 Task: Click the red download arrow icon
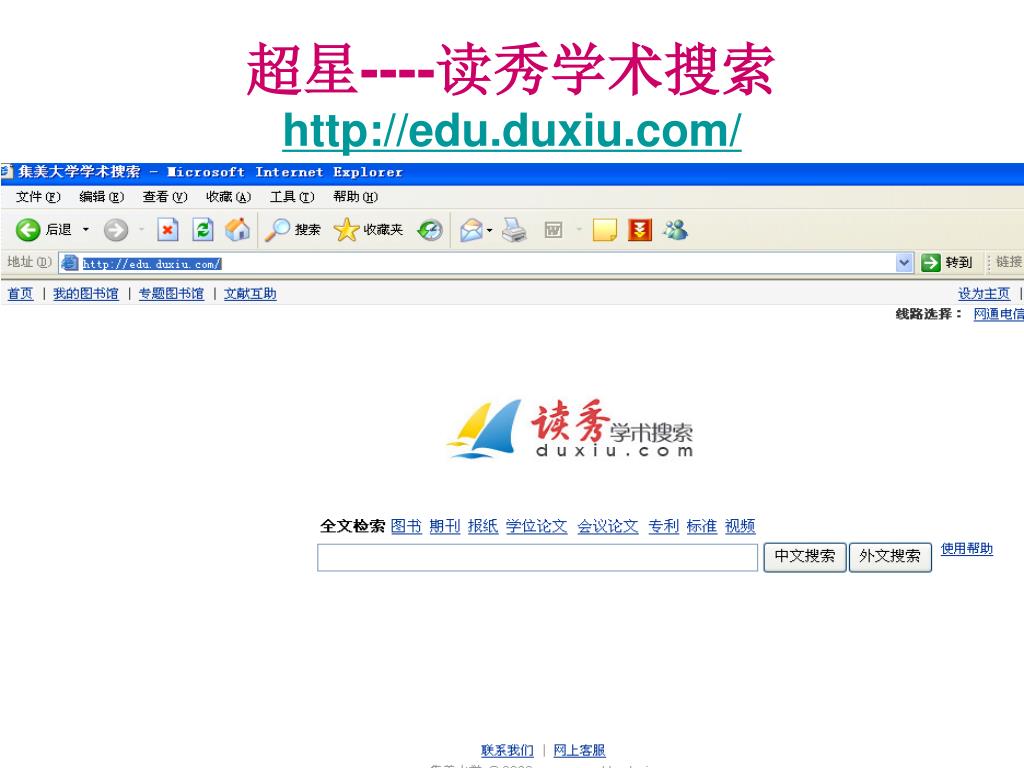(640, 230)
